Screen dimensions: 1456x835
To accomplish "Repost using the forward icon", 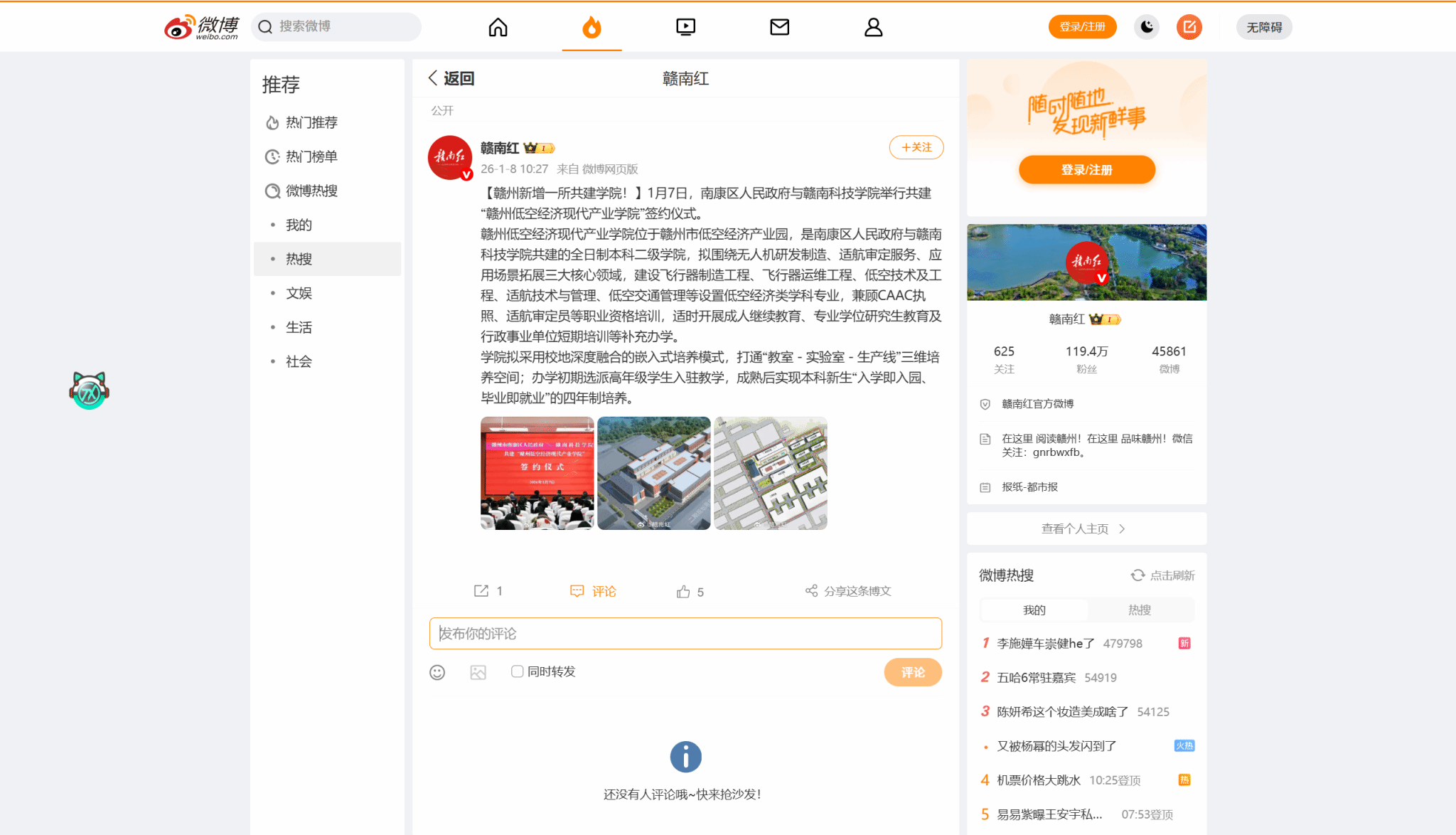I will tap(481, 591).
